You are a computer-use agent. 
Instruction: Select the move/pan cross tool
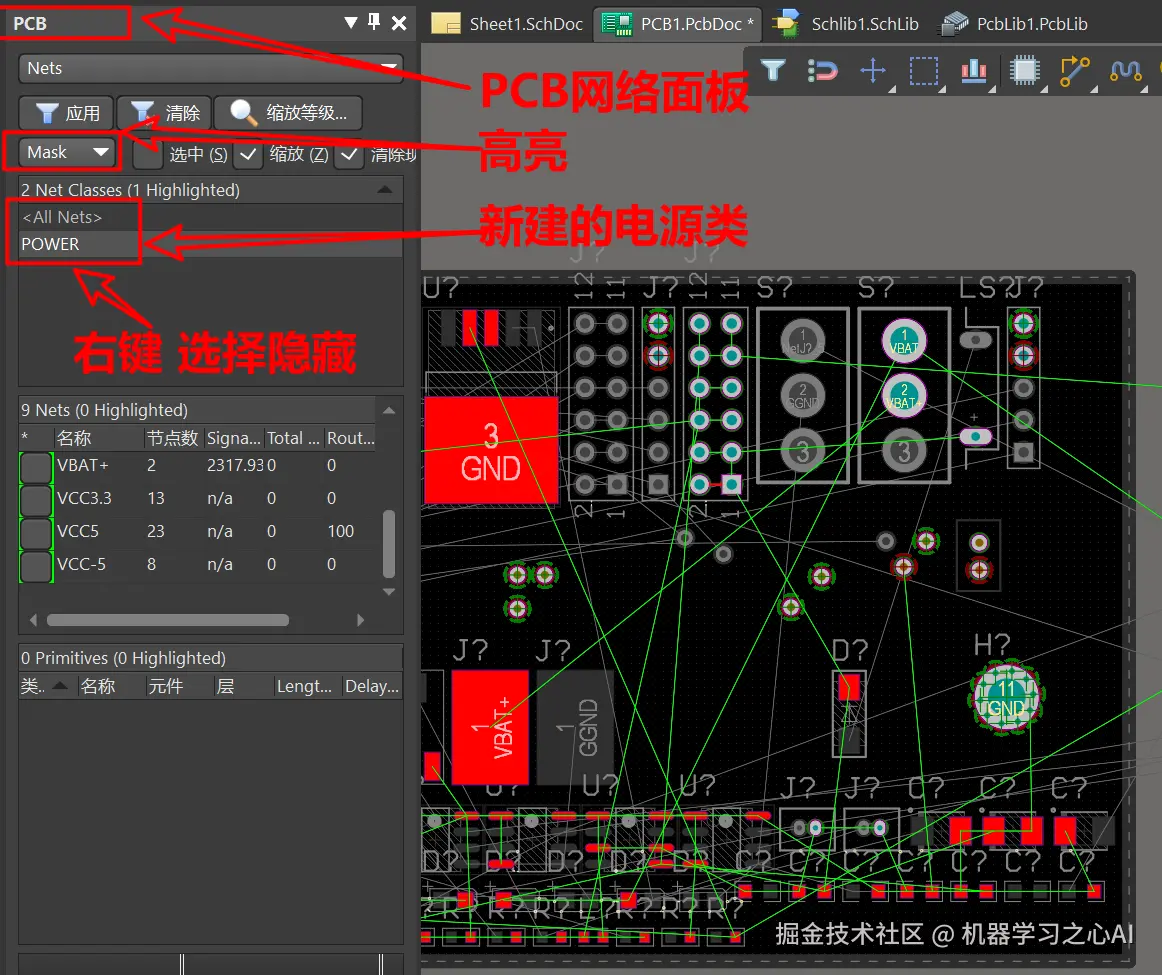click(872, 71)
